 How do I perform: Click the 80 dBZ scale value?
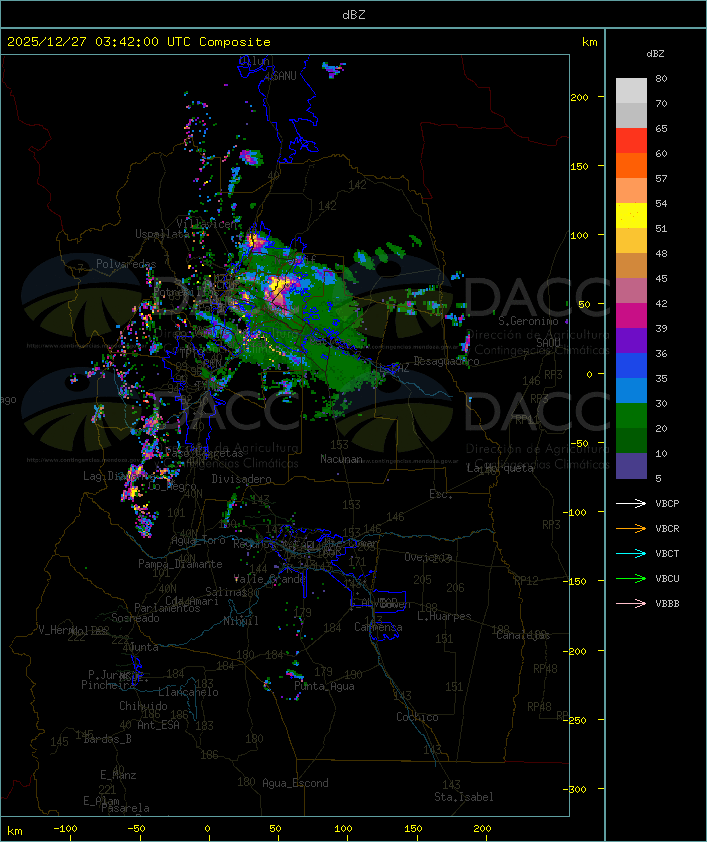(x=661, y=78)
